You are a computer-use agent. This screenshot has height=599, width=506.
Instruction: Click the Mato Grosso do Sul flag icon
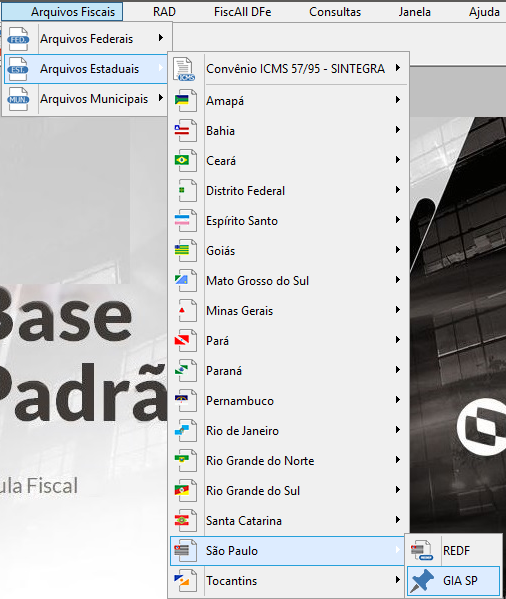[x=186, y=280]
